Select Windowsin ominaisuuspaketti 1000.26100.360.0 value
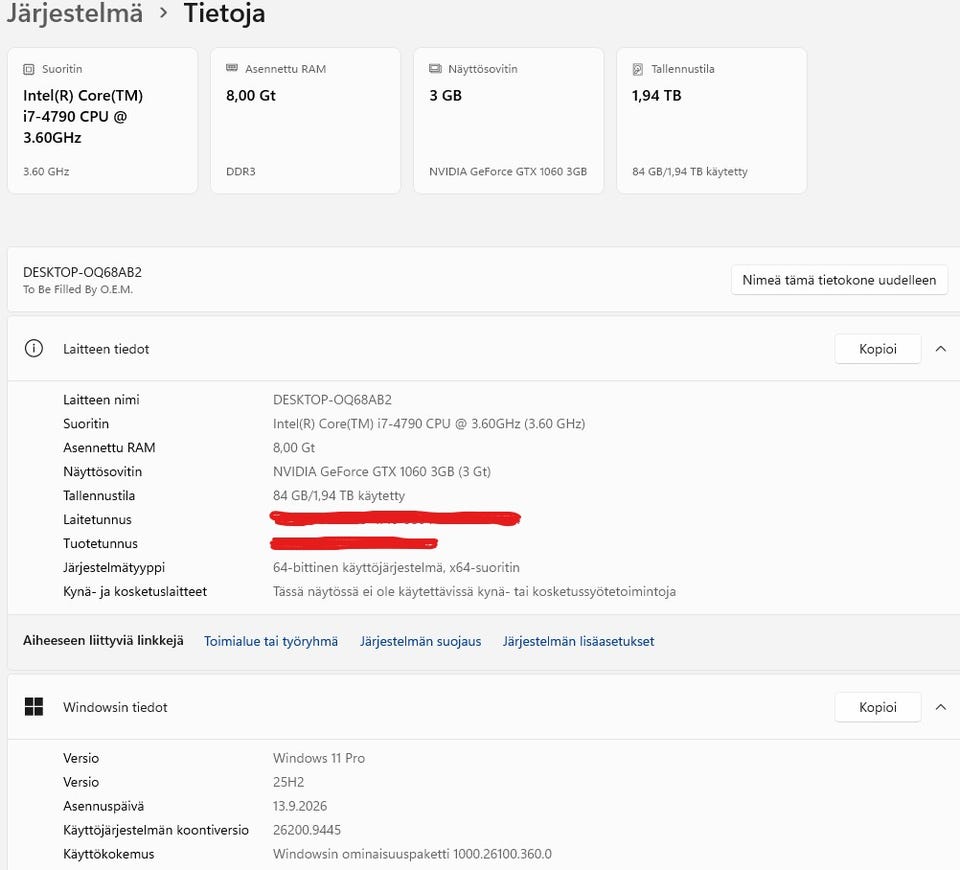The height and width of the screenshot is (870, 960). pos(413,854)
